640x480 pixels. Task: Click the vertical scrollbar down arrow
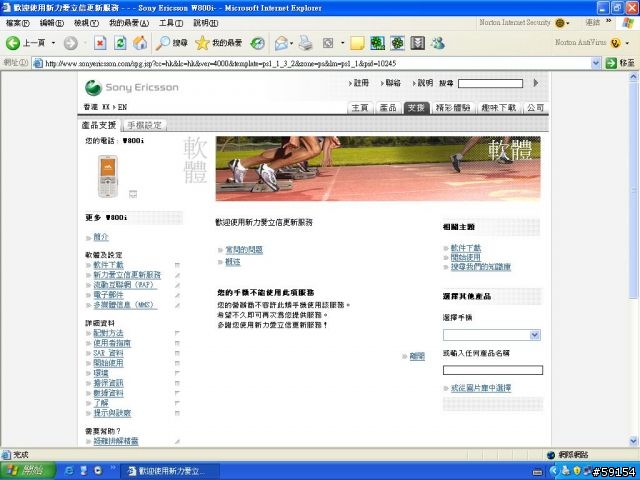(633, 440)
